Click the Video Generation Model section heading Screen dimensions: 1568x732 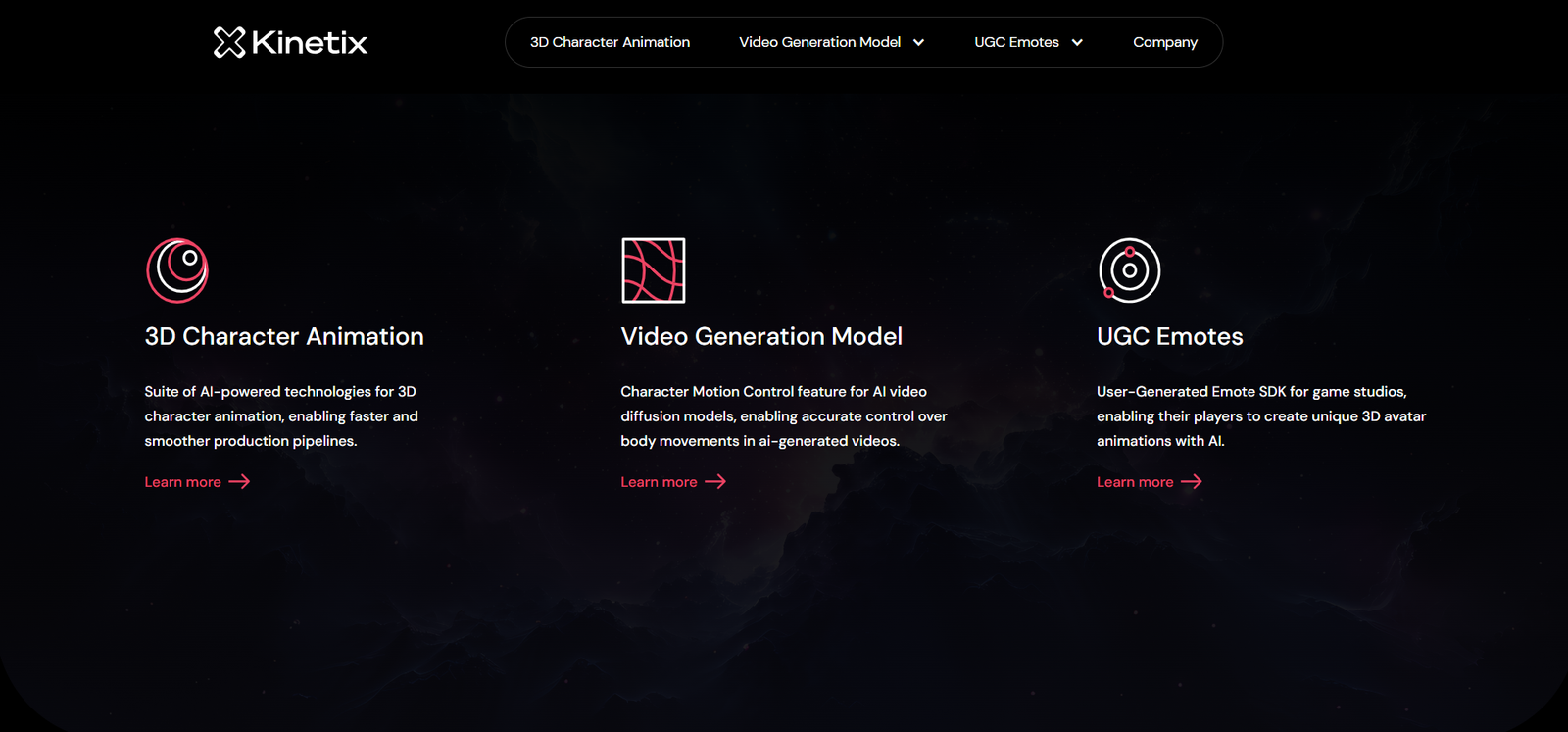[x=761, y=336]
